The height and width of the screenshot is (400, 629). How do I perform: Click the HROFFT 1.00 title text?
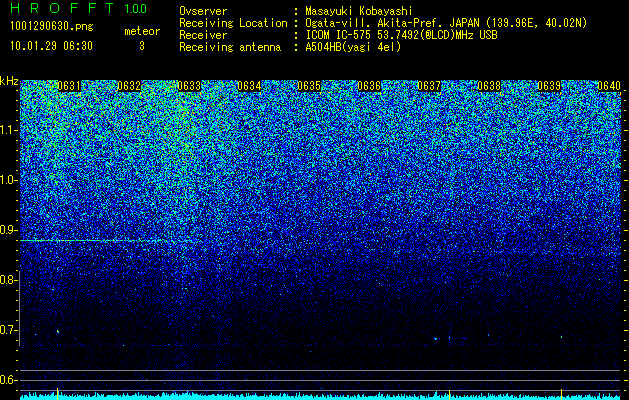tap(79, 8)
